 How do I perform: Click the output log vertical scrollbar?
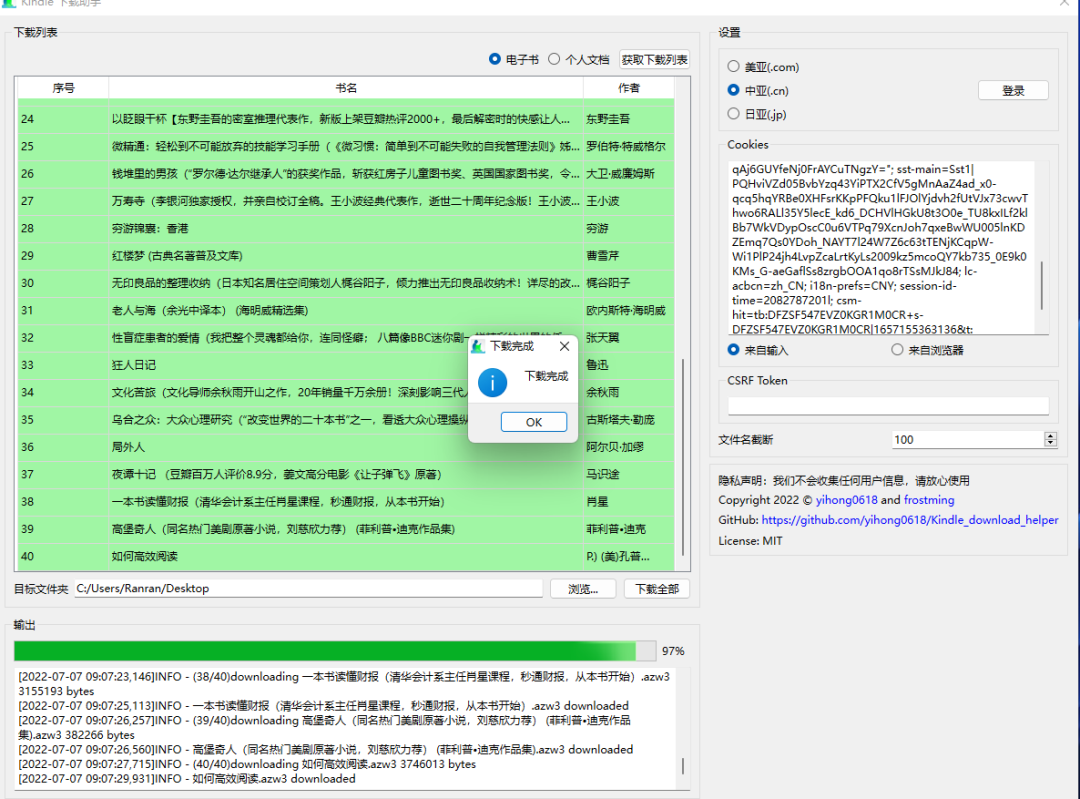683,766
